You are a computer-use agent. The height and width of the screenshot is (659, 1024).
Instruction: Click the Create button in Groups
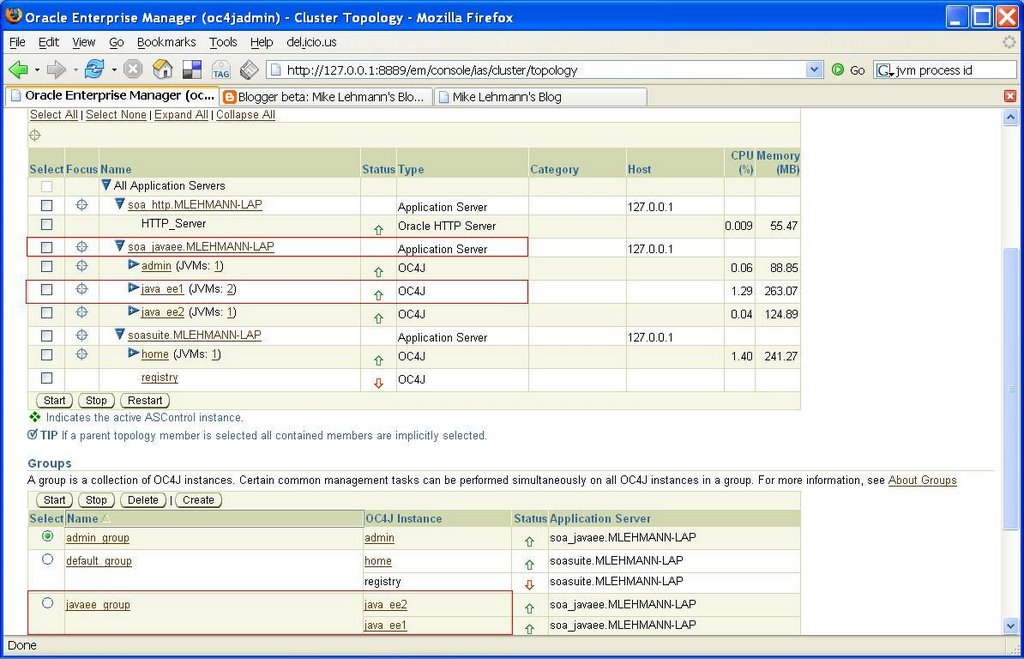pyautogui.click(x=199, y=500)
